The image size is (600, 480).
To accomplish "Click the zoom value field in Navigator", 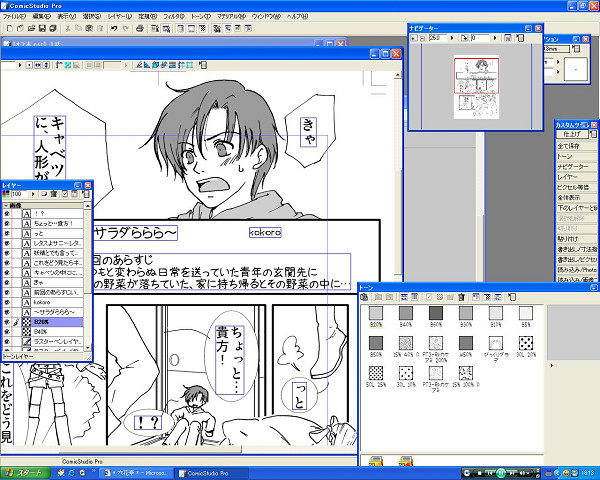I will [x=439, y=38].
